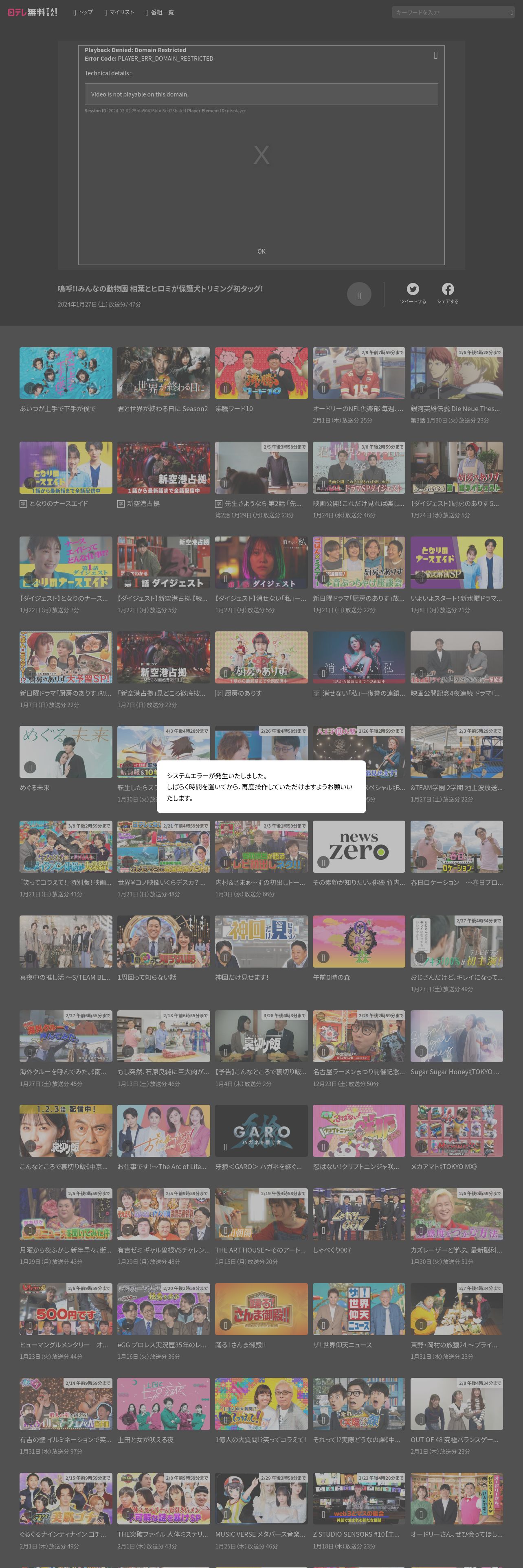523x1568 pixels.
Task: Click the Twitter share icon
Action: coord(413,289)
